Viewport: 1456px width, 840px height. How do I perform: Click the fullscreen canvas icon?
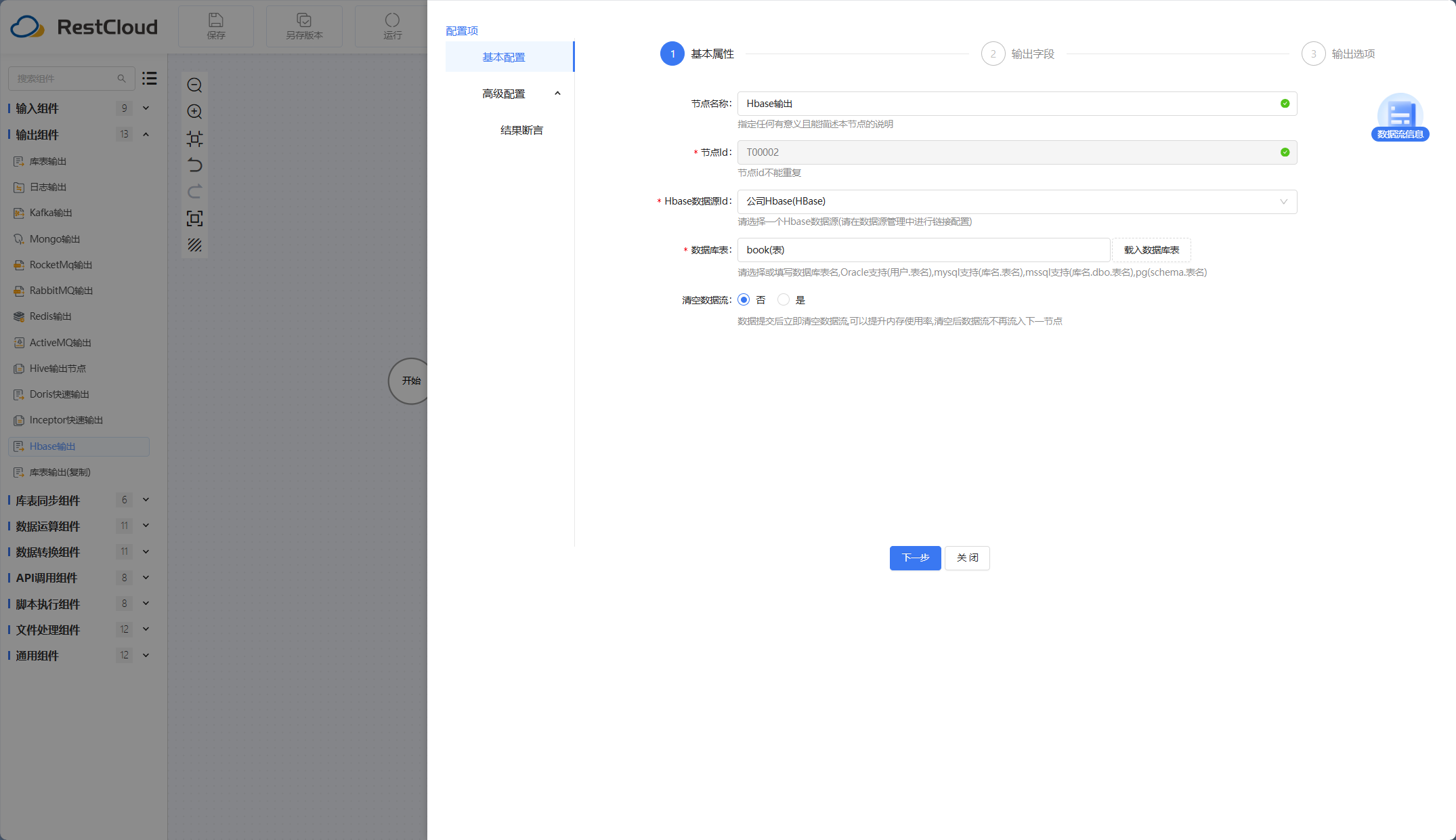tap(195, 218)
